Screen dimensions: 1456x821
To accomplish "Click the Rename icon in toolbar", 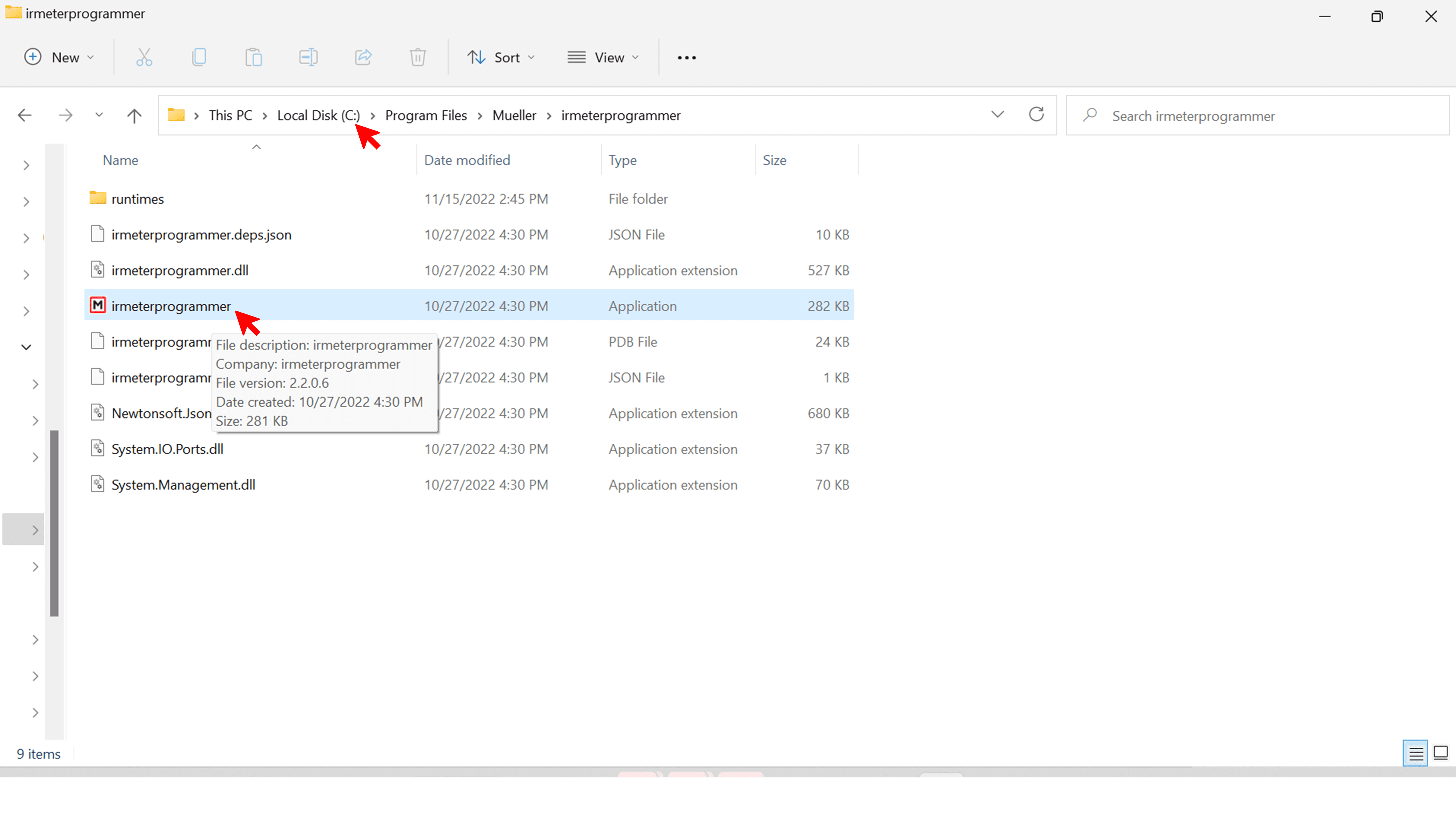I will [308, 57].
